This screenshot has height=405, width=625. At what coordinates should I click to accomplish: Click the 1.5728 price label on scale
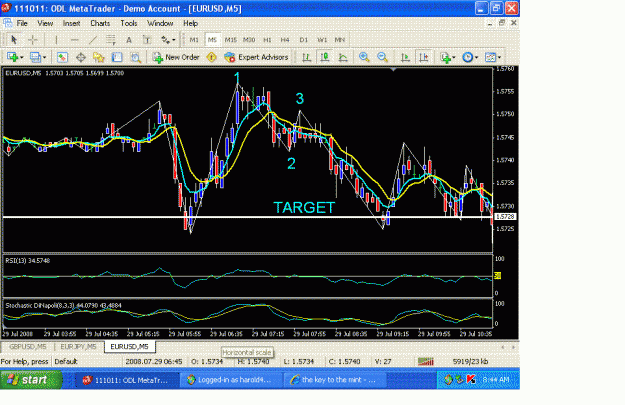[x=505, y=217]
